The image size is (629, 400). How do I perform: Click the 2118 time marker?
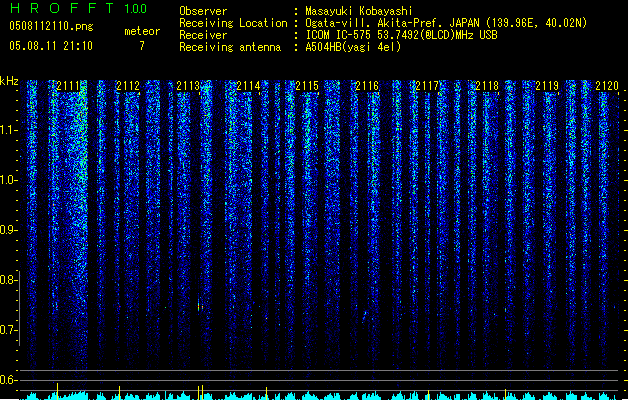pos(487,86)
